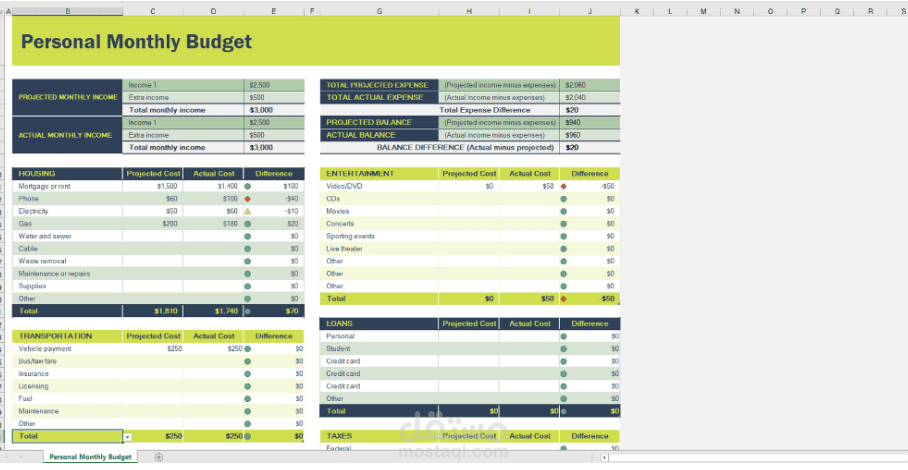Select column L header
The width and height of the screenshot is (908, 470).
pos(670,11)
